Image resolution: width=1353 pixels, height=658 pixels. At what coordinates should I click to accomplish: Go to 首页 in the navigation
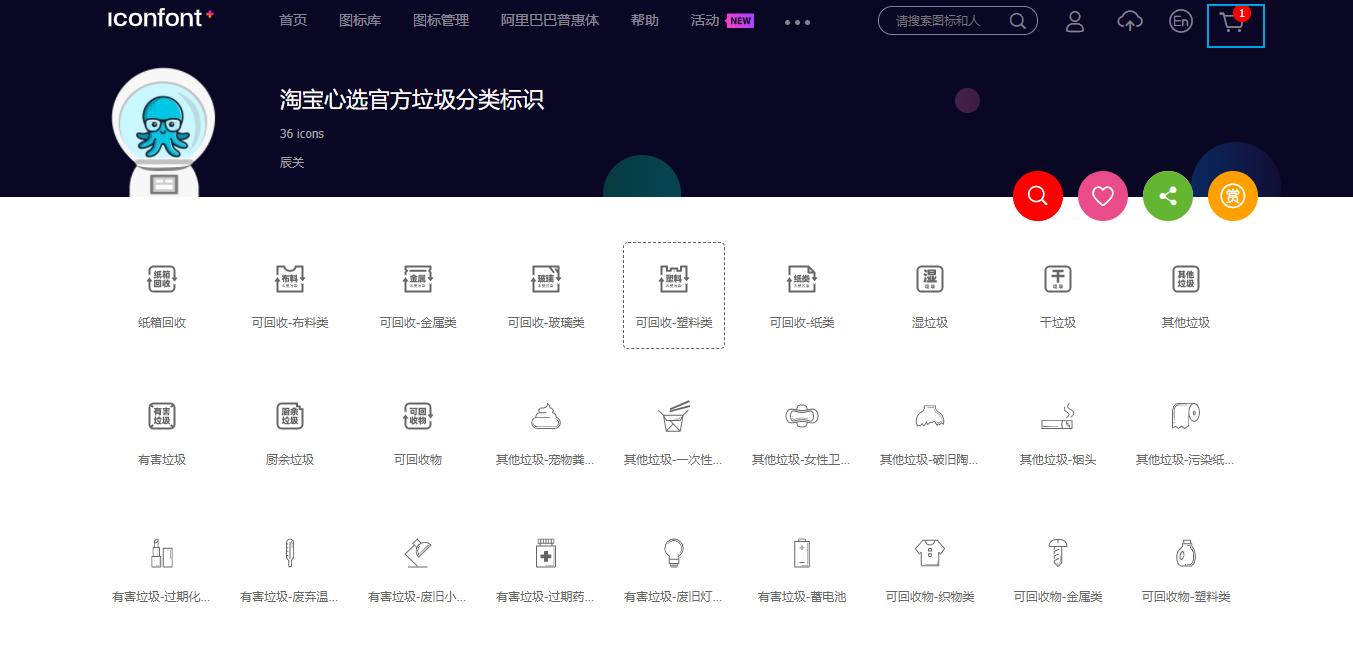[x=293, y=20]
